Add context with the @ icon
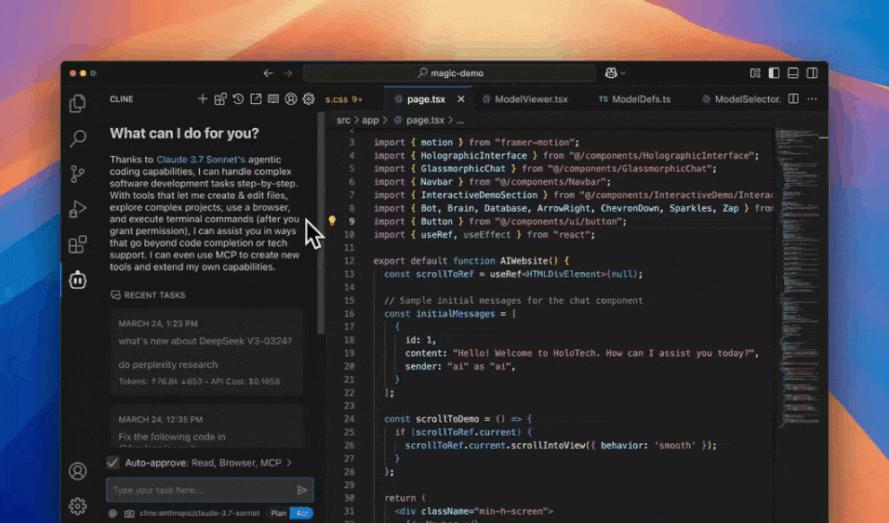Image resolution: width=889 pixels, height=523 pixels. pyautogui.click(x=113, y=513)
